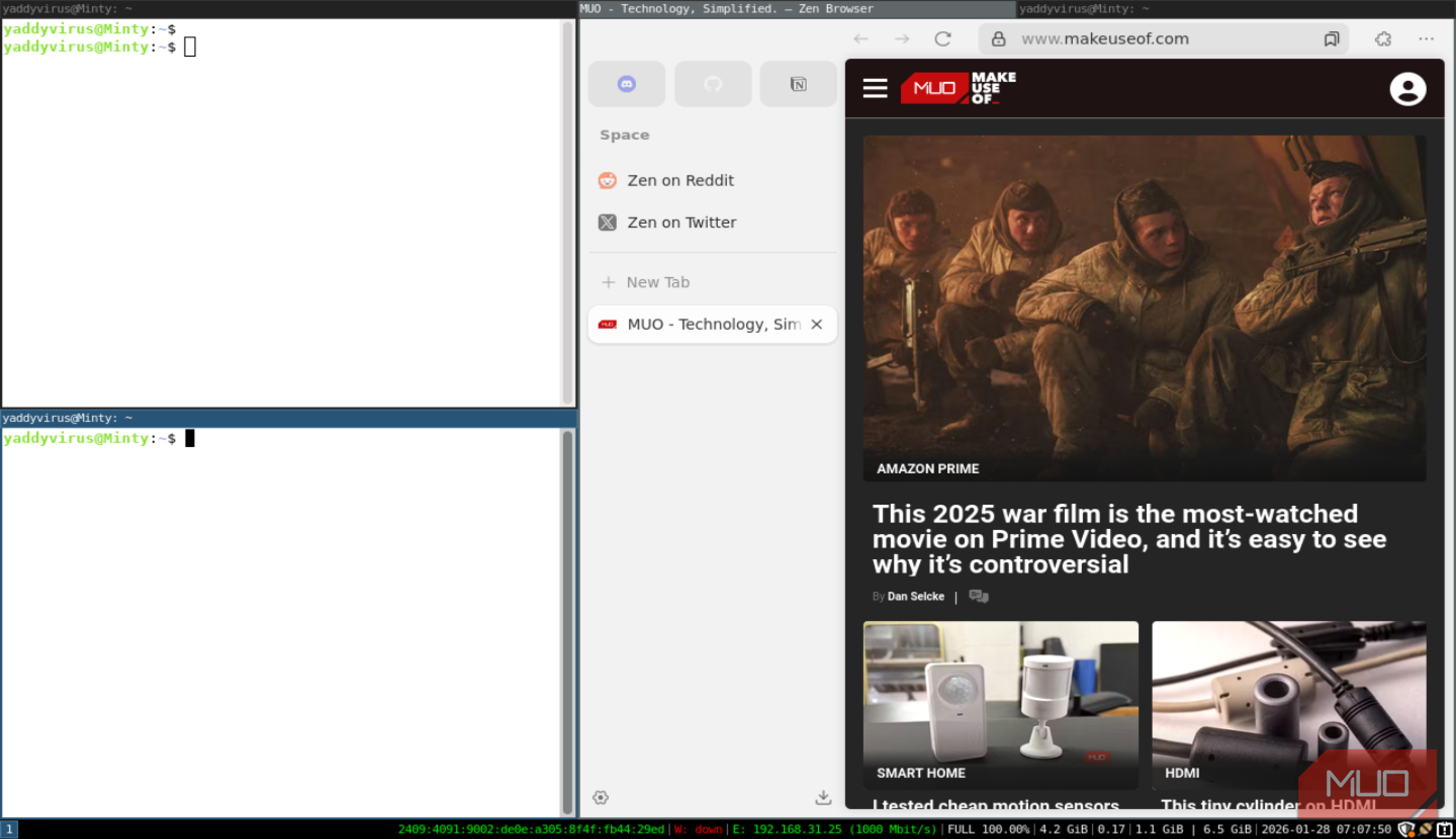Click the planet tray icon in status bar
Screen dimensions: 1456x839
[1425, 830]
